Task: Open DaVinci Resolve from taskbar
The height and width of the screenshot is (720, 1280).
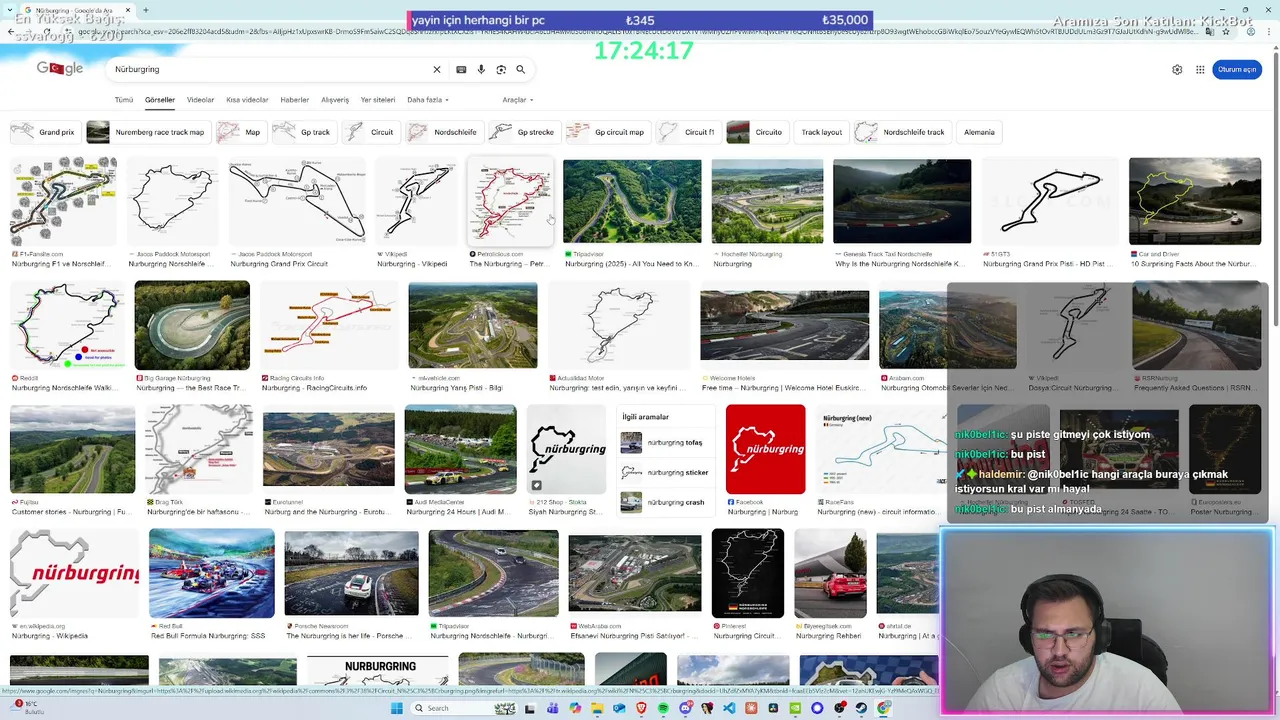Action: 773,708
